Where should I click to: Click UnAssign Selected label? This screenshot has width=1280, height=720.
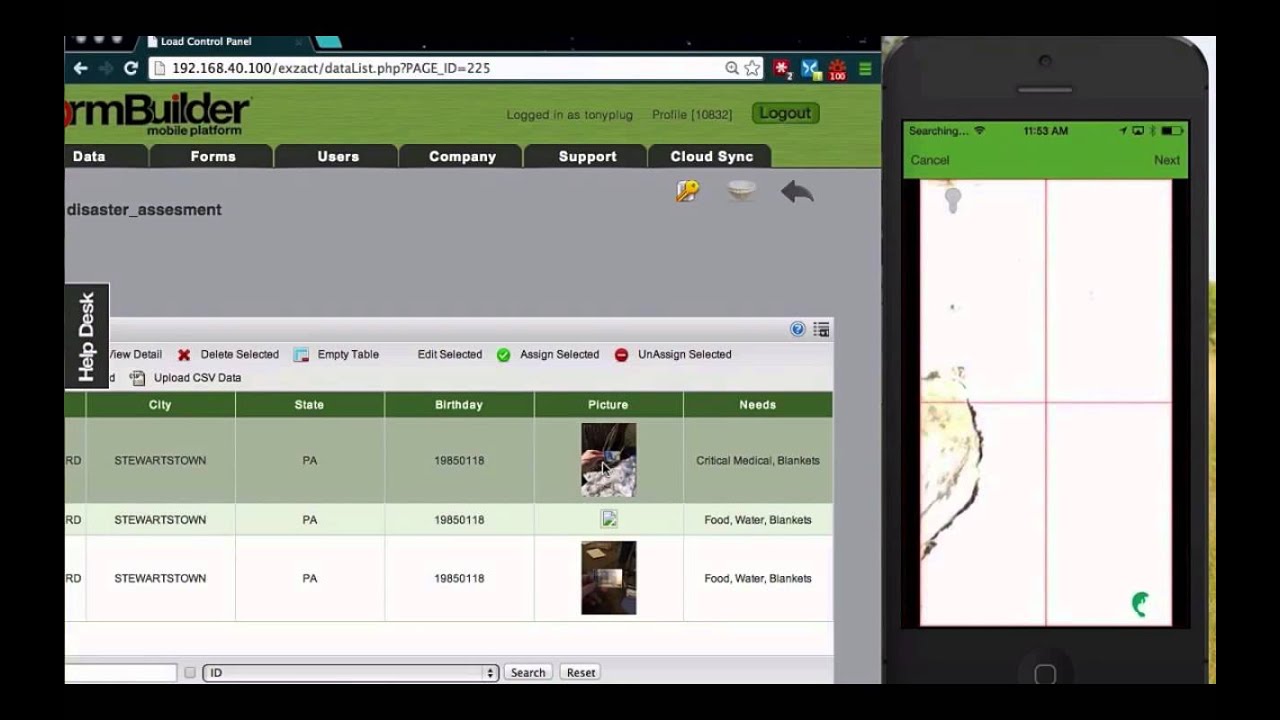click(x=684, y=355)
